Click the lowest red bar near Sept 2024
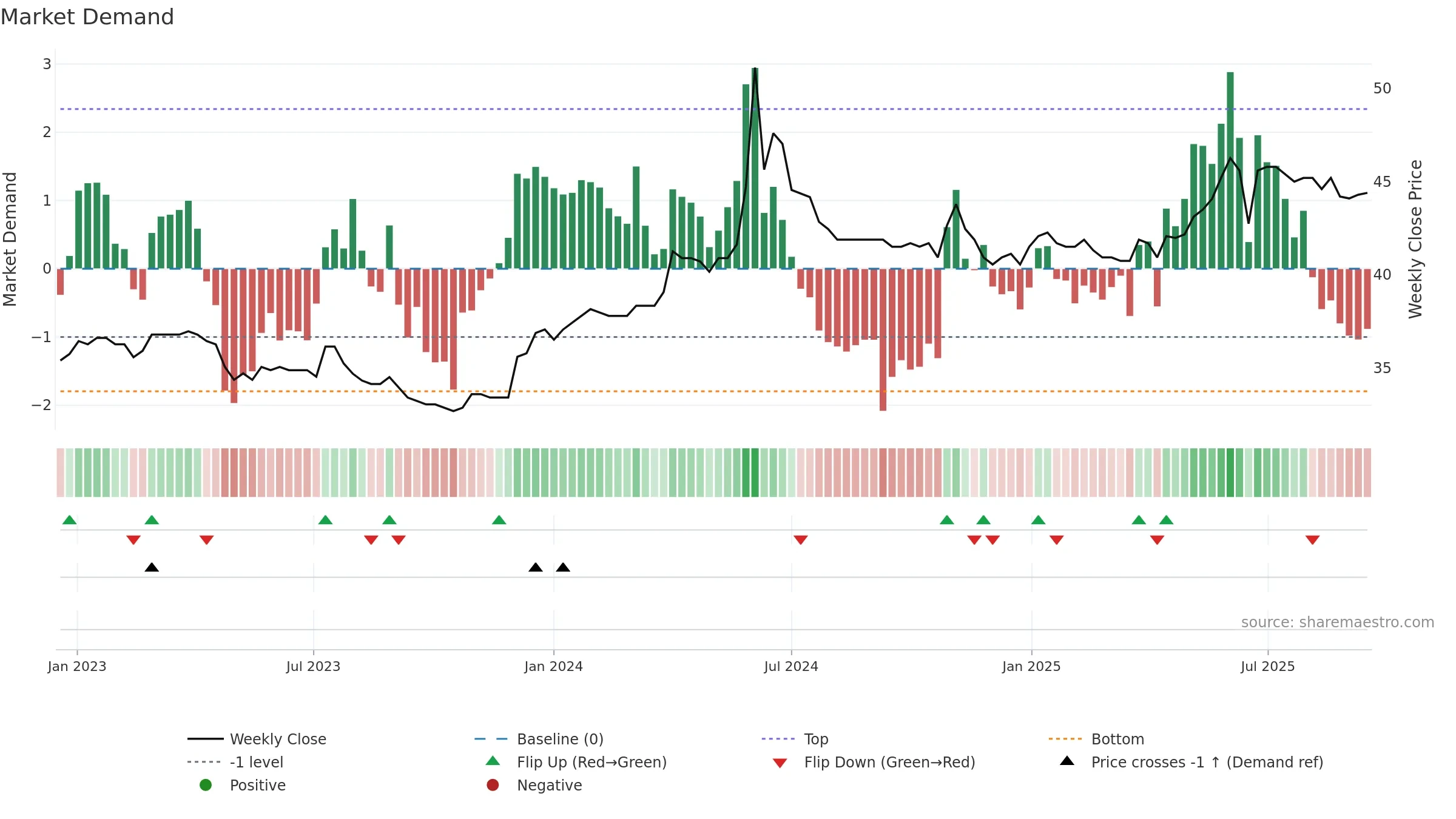1456x819 pixels. click(x=883, y=340)
